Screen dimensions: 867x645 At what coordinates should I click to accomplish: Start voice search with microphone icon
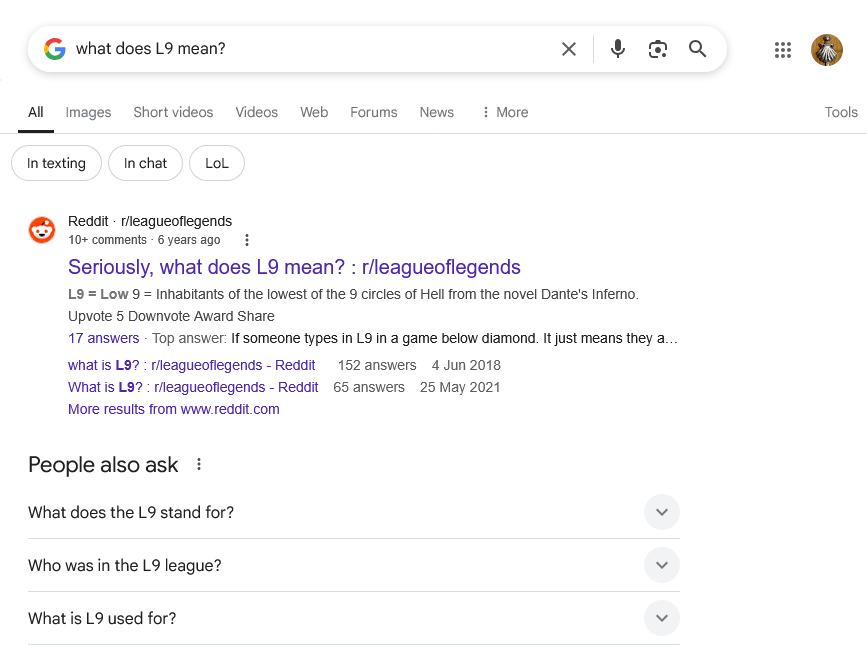618,49
